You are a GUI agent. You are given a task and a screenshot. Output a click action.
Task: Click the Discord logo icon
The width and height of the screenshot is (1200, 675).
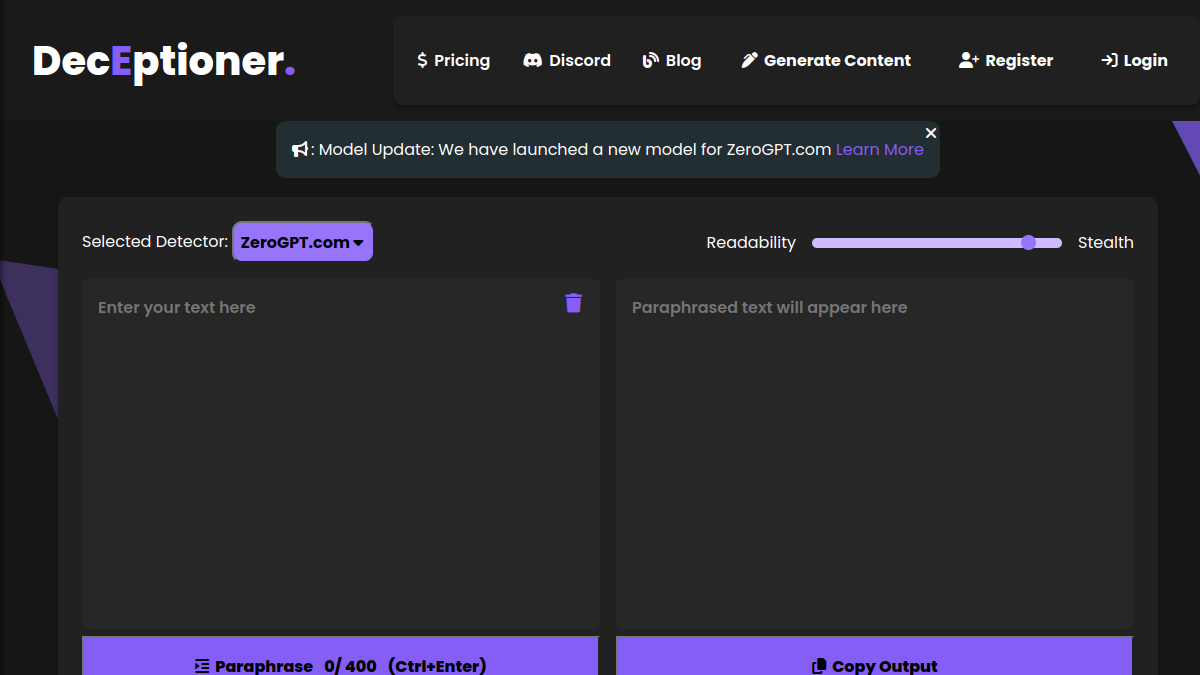[533, 61]
